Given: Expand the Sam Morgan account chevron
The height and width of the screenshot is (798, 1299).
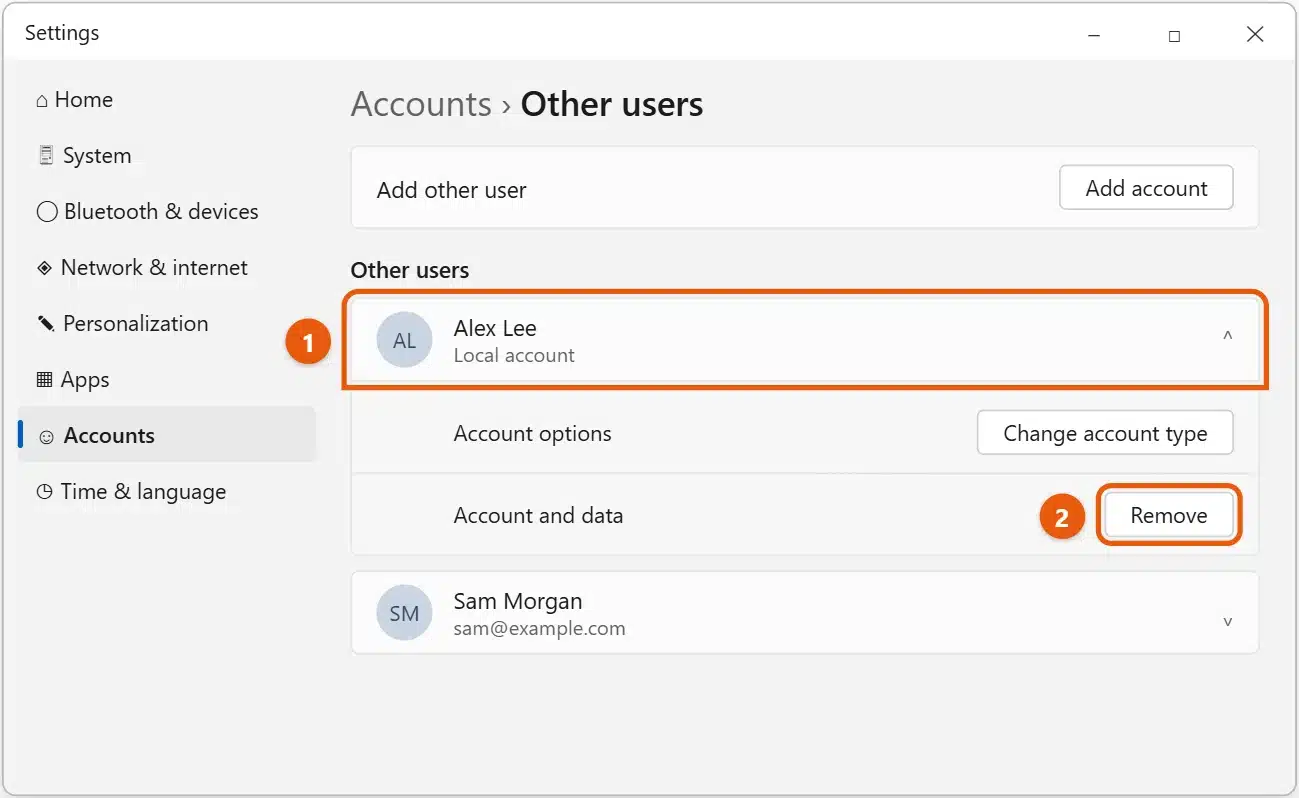Looking at the screenshot, I should pyautogui.click(x=1227, y=621).
